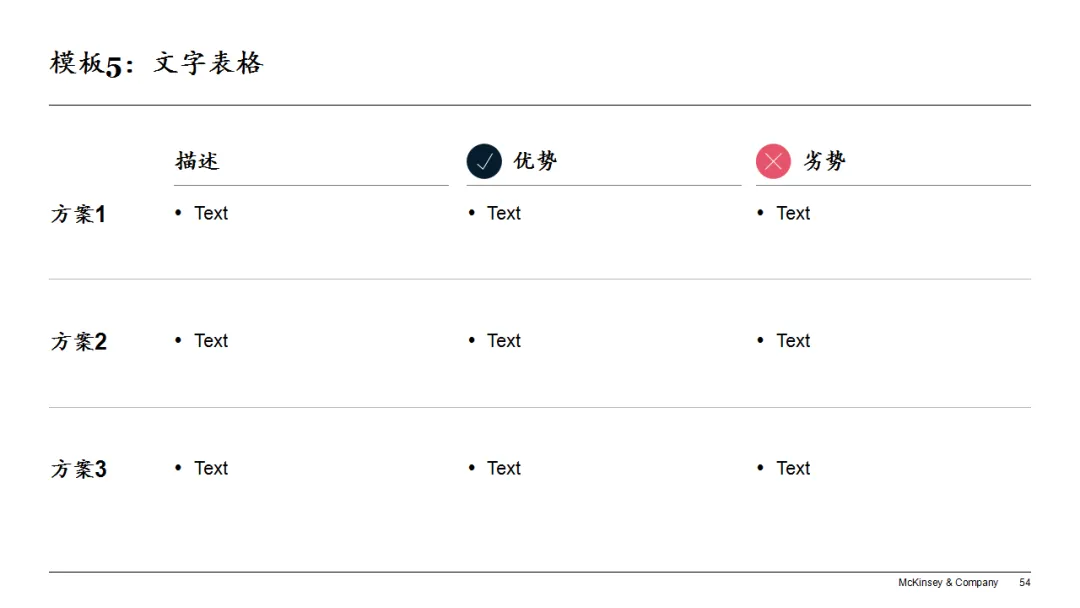
Task: Click the 描述 column header
Action: point(197,161)
